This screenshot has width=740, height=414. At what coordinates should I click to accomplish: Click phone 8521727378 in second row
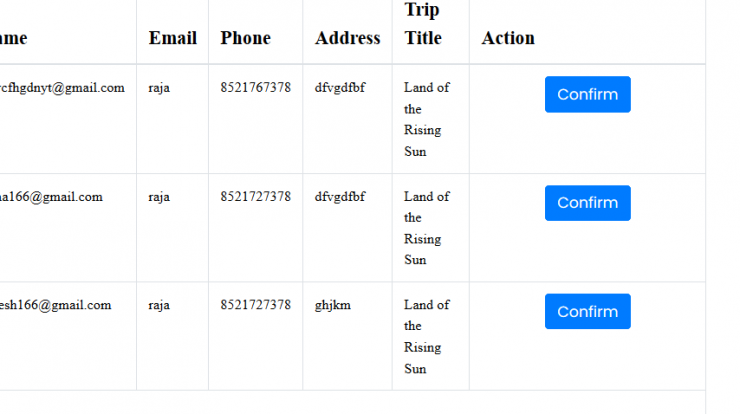255,196
